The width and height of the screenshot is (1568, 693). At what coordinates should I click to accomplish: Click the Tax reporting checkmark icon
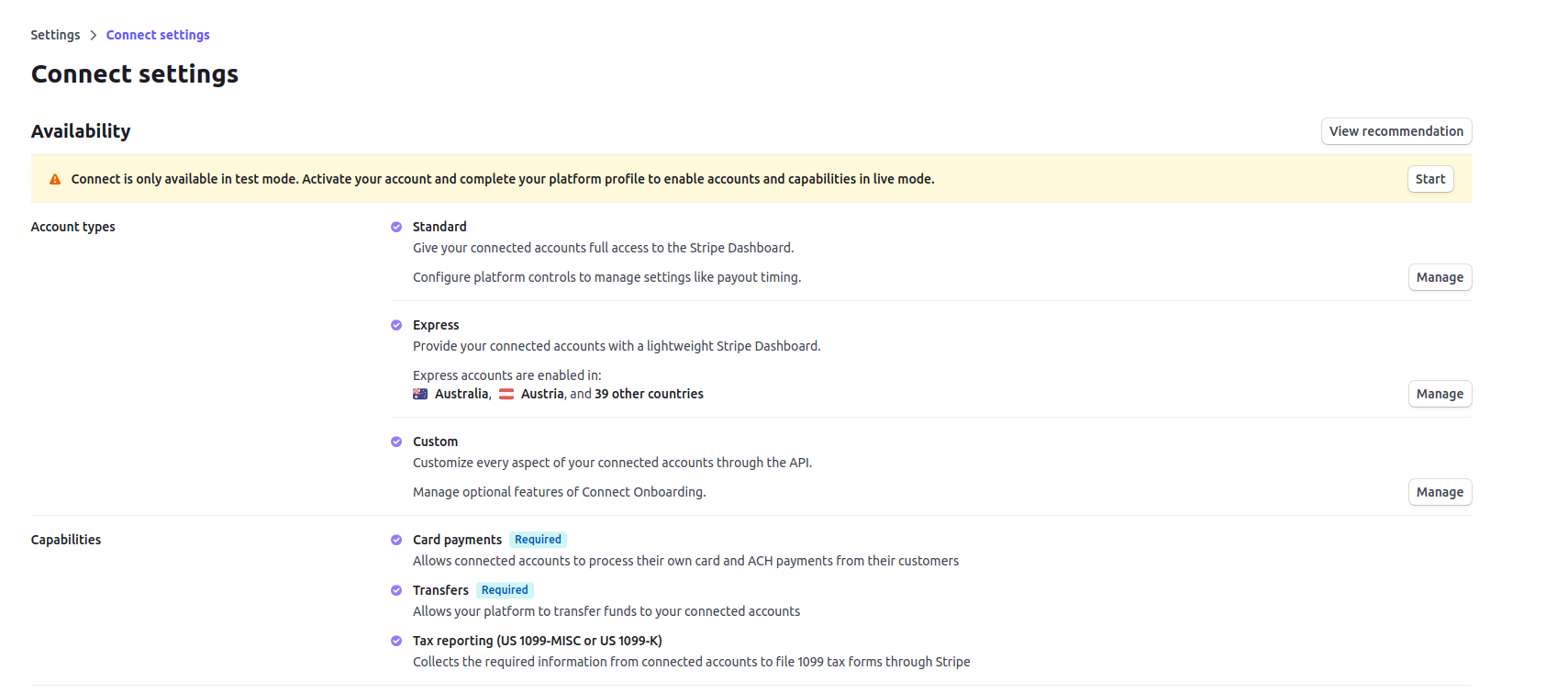[396, 641]
